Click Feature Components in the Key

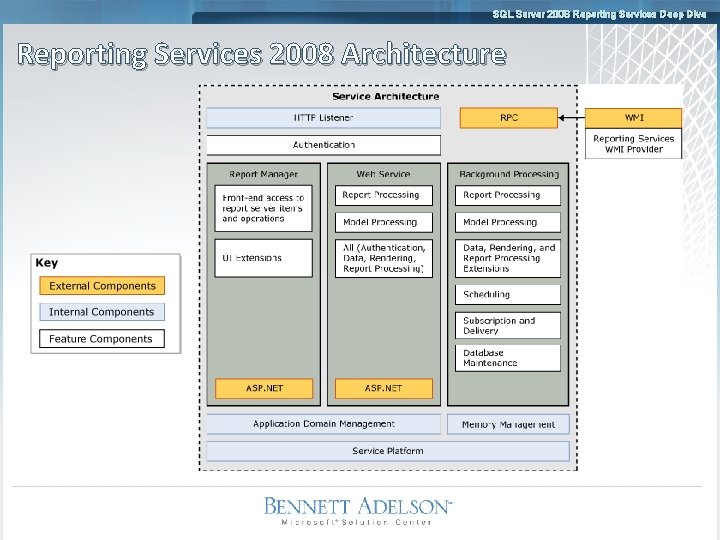(102, 338)
